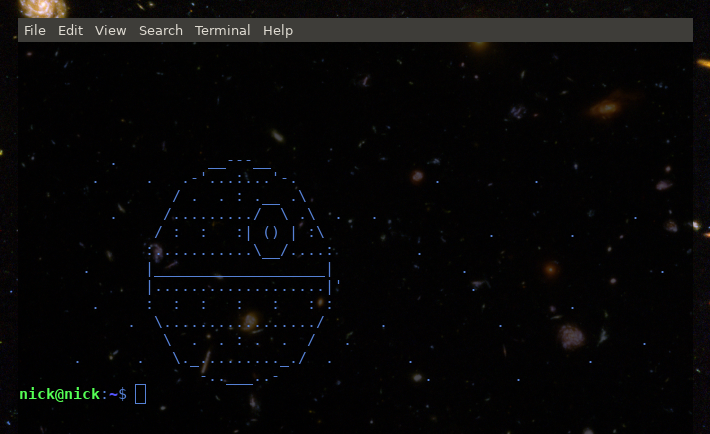710x434 pixels.
Task: Click the nick@nick prompt text
Action: [59, 394]
